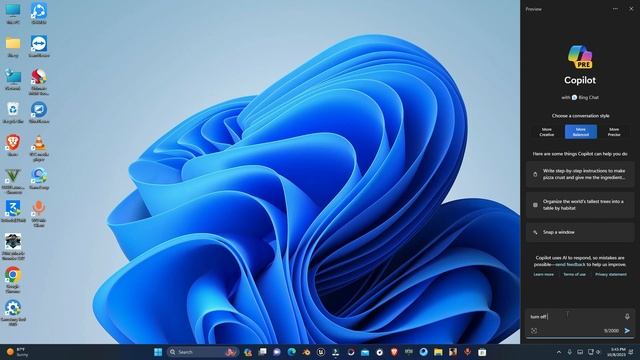Open Task View on the taskbar
The height and width of the screenshot is (360, 640).
262,352
